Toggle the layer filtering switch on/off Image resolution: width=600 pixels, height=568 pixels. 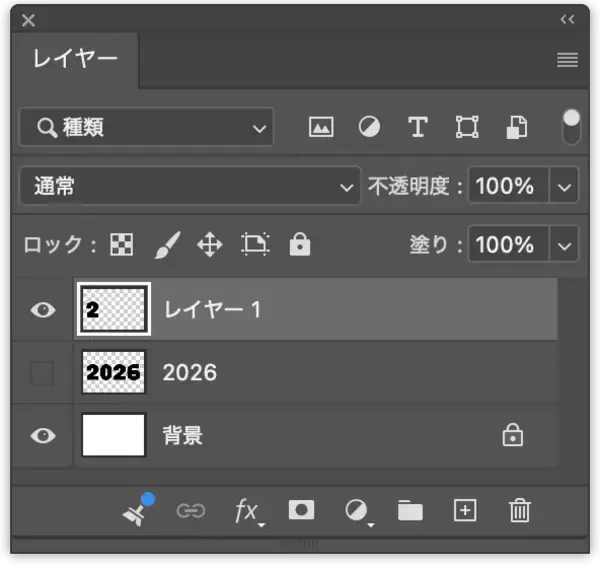[x=571, y=127]
